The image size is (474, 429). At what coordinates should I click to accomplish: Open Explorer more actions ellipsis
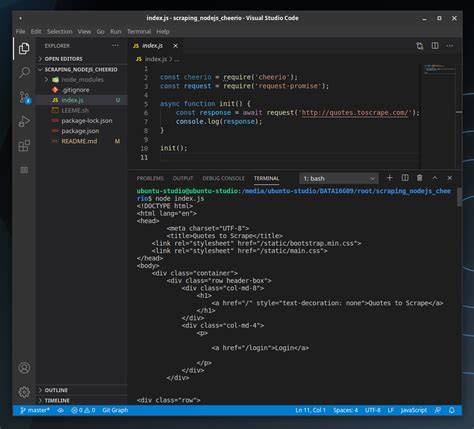pos(115,45)
